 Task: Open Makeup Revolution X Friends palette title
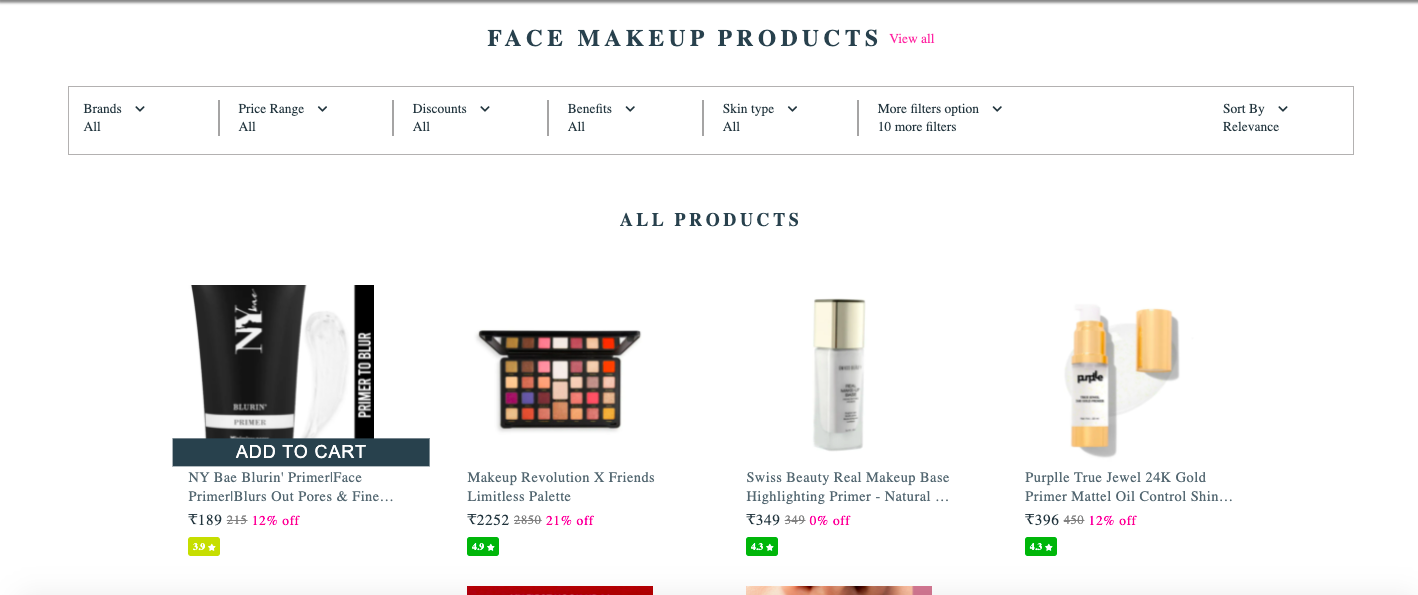561,487
